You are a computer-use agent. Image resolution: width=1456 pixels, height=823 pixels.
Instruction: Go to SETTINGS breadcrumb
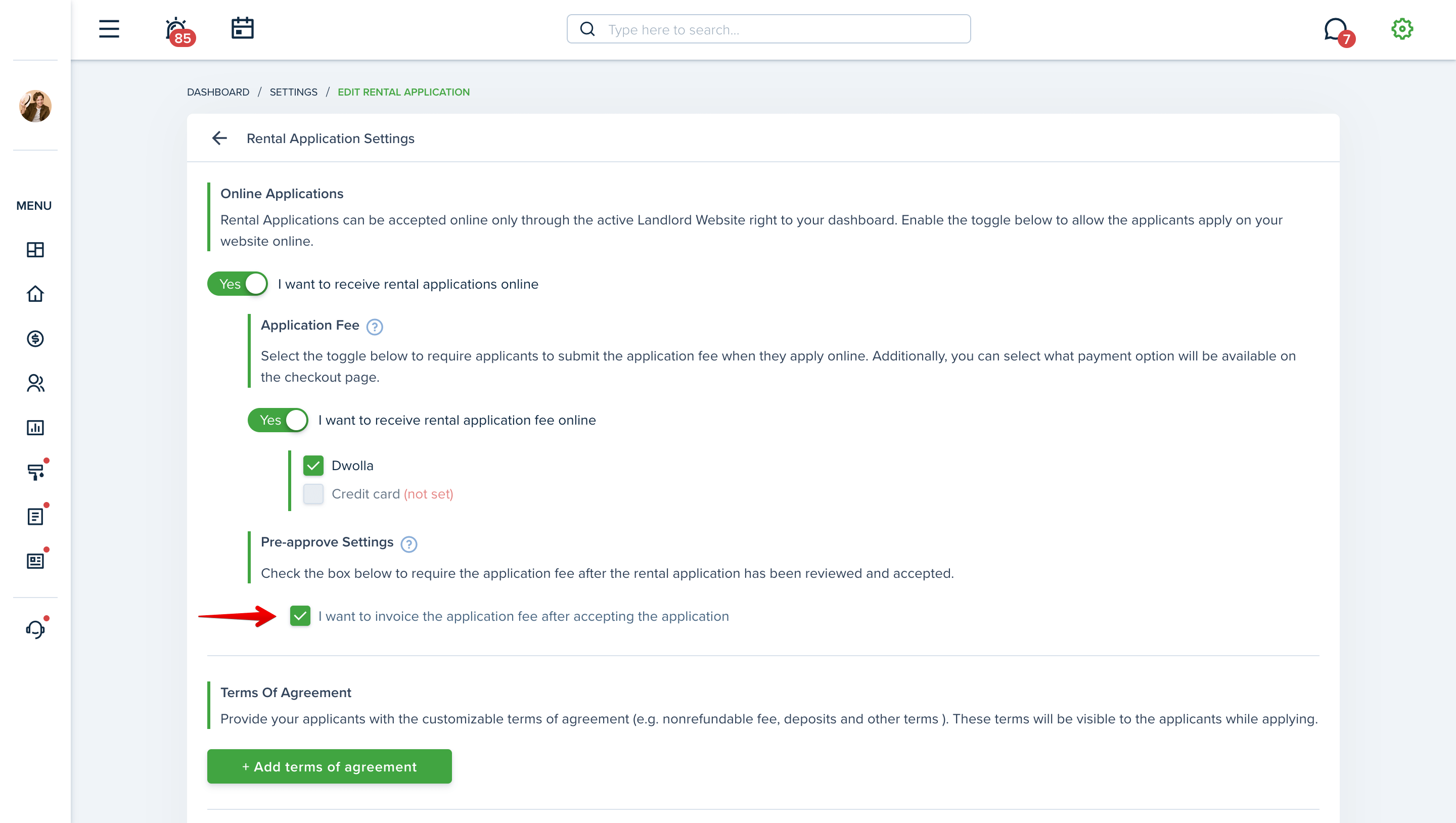click(293, 92)
